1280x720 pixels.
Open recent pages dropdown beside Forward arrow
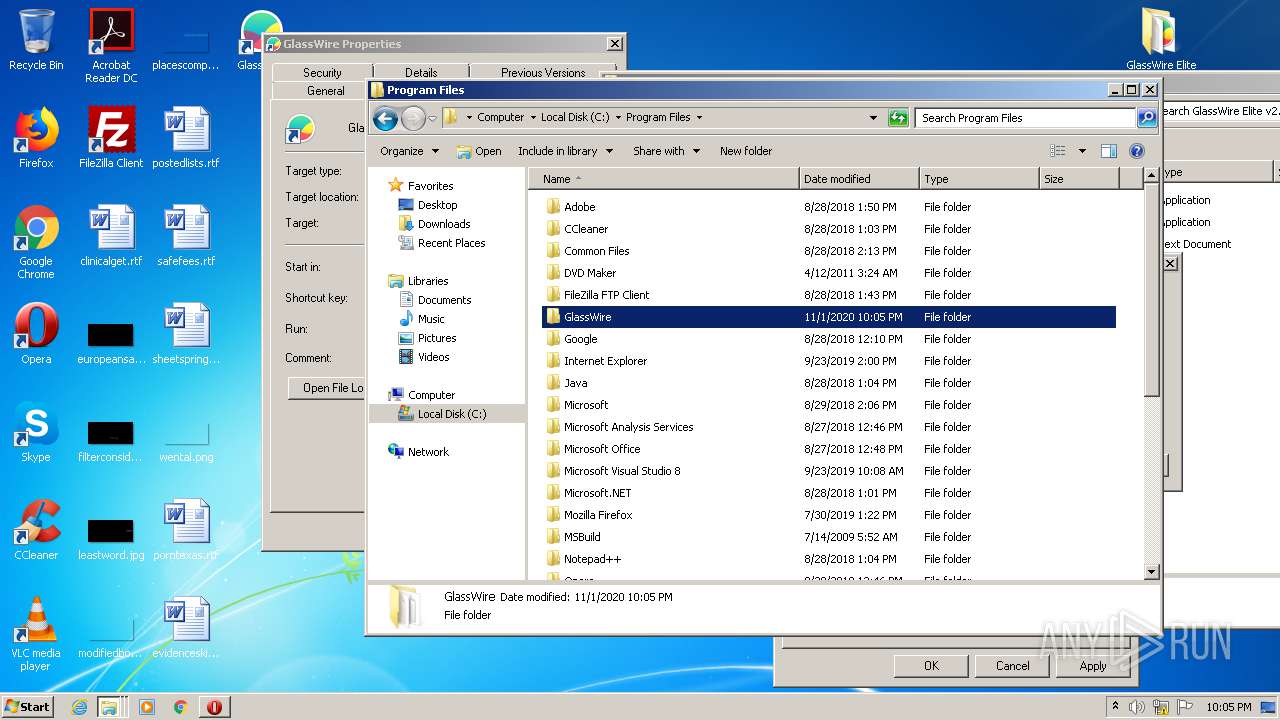pyautogui.click(x=432, y=118)
